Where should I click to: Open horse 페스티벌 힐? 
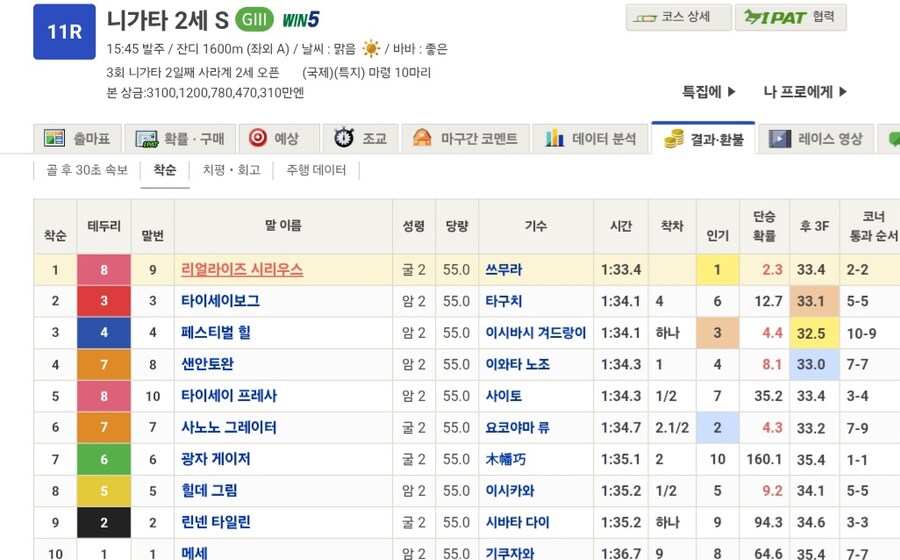point(216,332)
